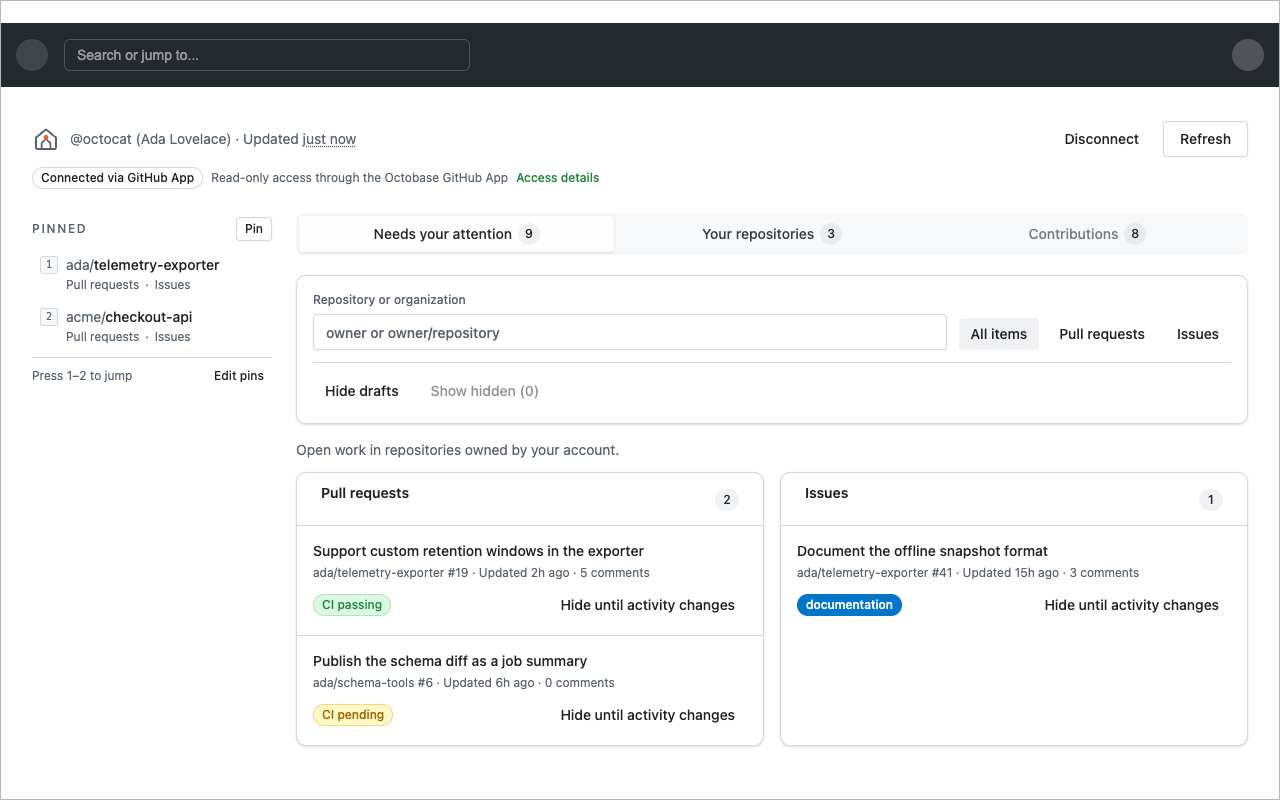Open Issues under ada/telemetry-exporter pin
The image size is (1280, 800).
173,285
